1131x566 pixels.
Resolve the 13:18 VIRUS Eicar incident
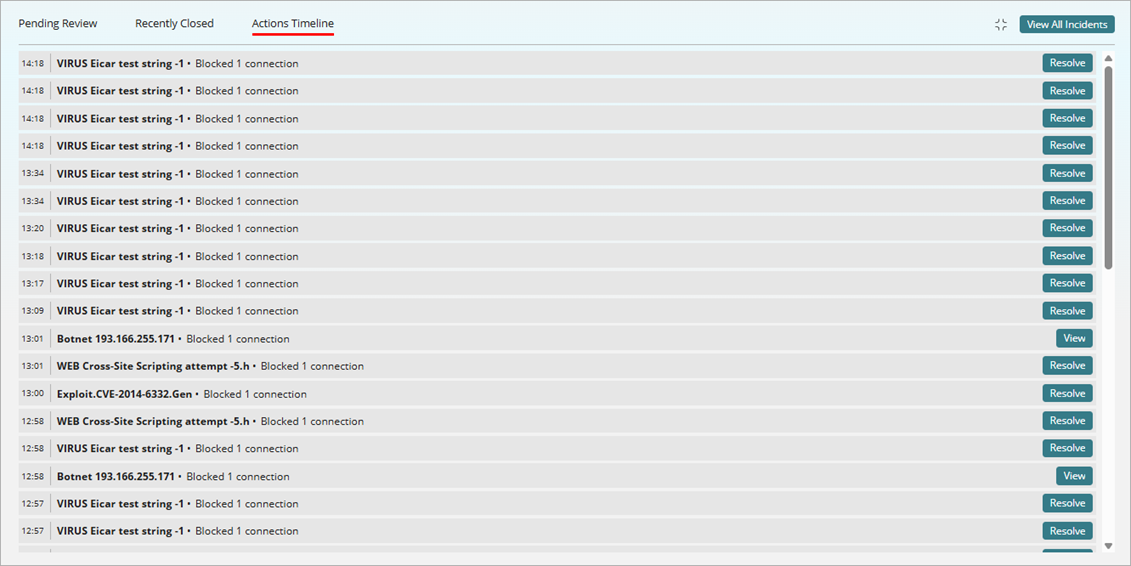[1068, 256]
